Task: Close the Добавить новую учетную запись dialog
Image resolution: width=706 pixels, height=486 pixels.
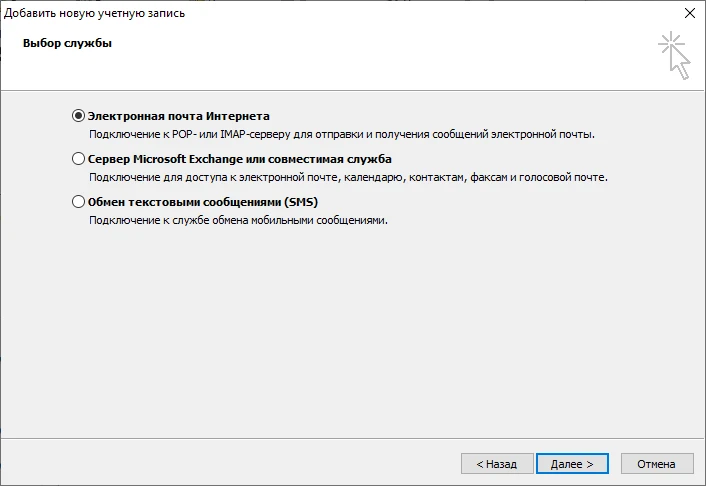Action: point(688,13)
